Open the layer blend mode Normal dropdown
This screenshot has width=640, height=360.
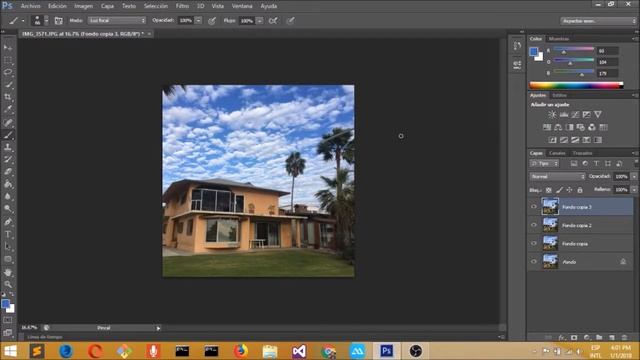(x=558, y=176)
